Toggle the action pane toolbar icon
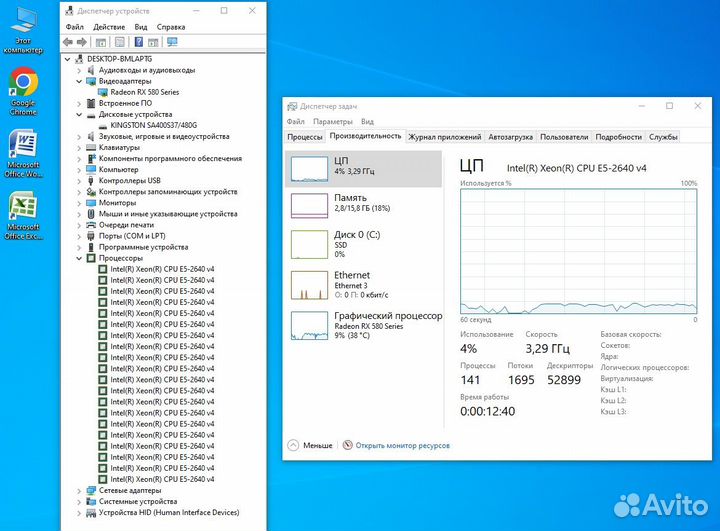Viewport: 720px width, 531px height. point(153,42)
